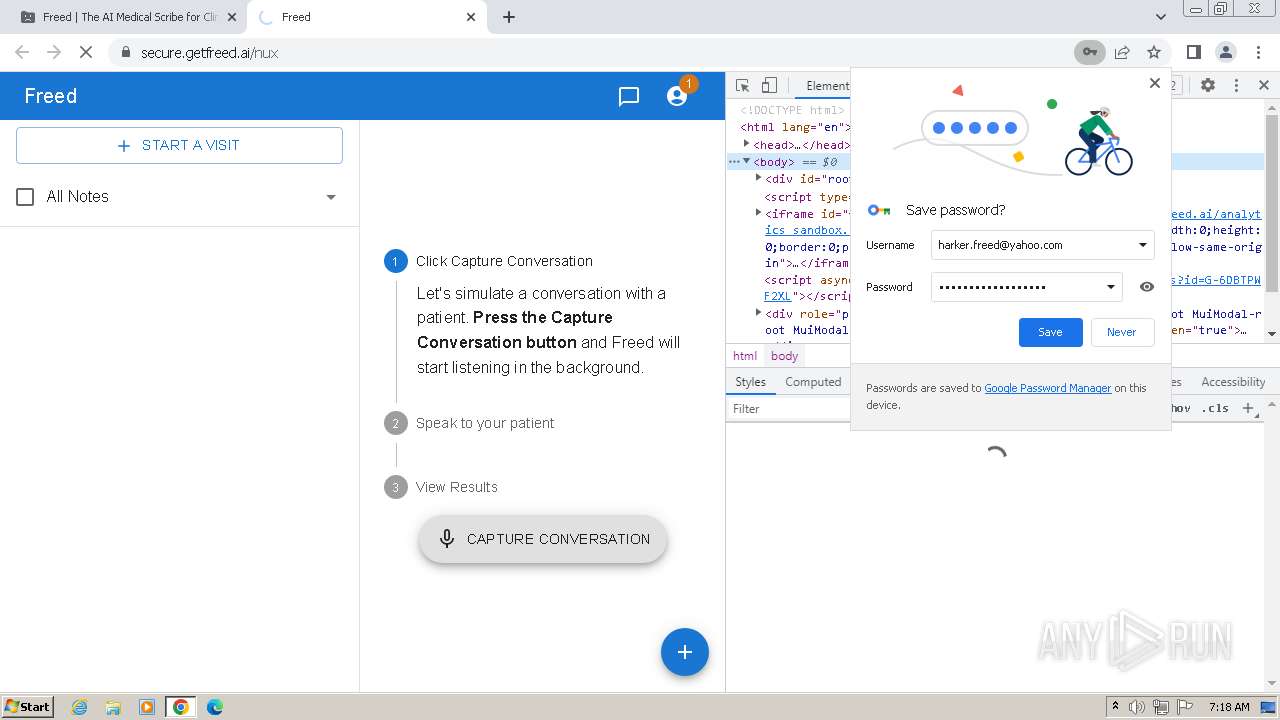Viewport: 1280px width, 720px height.
Task: Click the password key icon in address bar
Action: [x=1089, y=52]
